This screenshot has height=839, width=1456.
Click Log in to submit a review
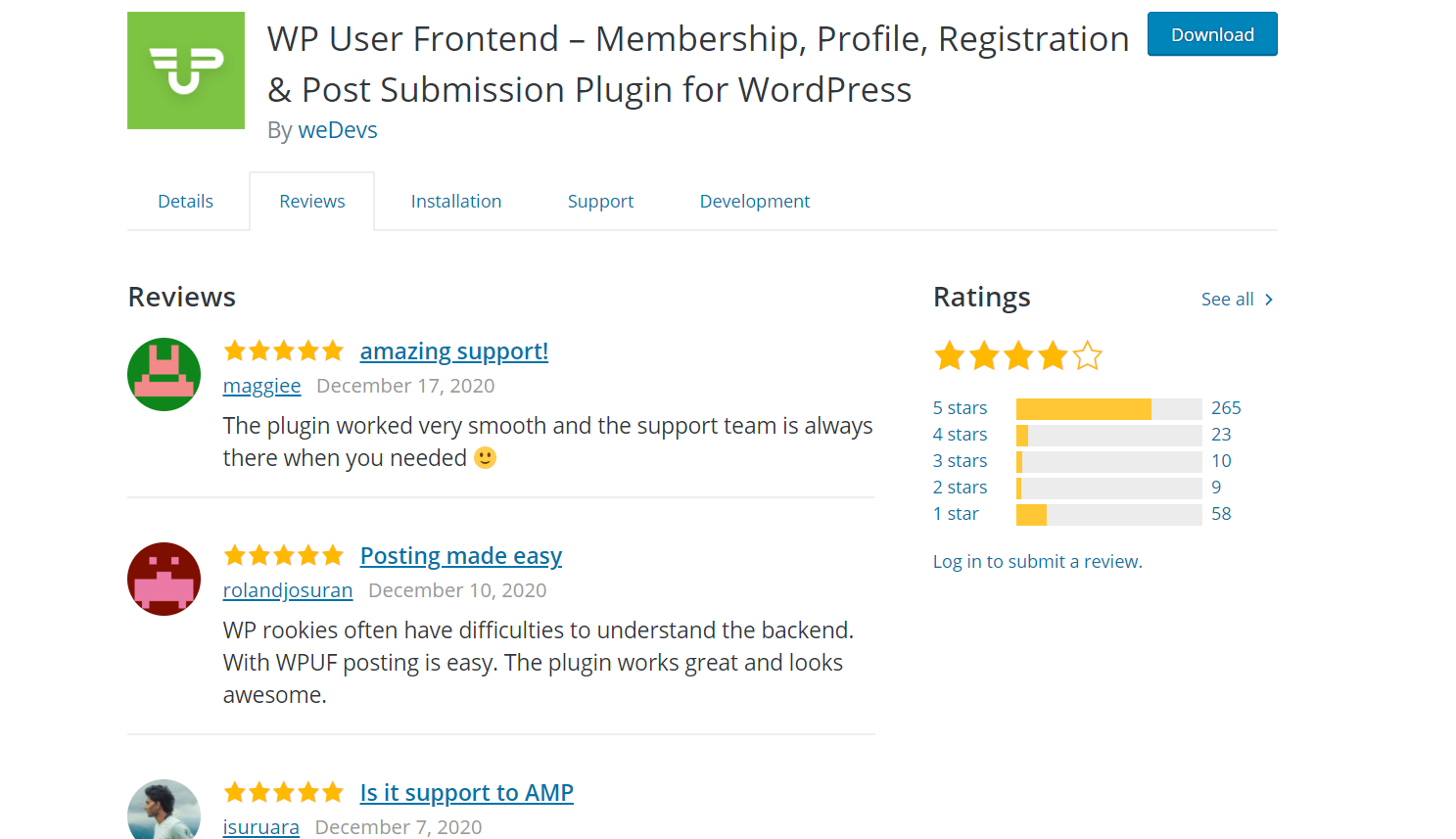pos(1037,561)
